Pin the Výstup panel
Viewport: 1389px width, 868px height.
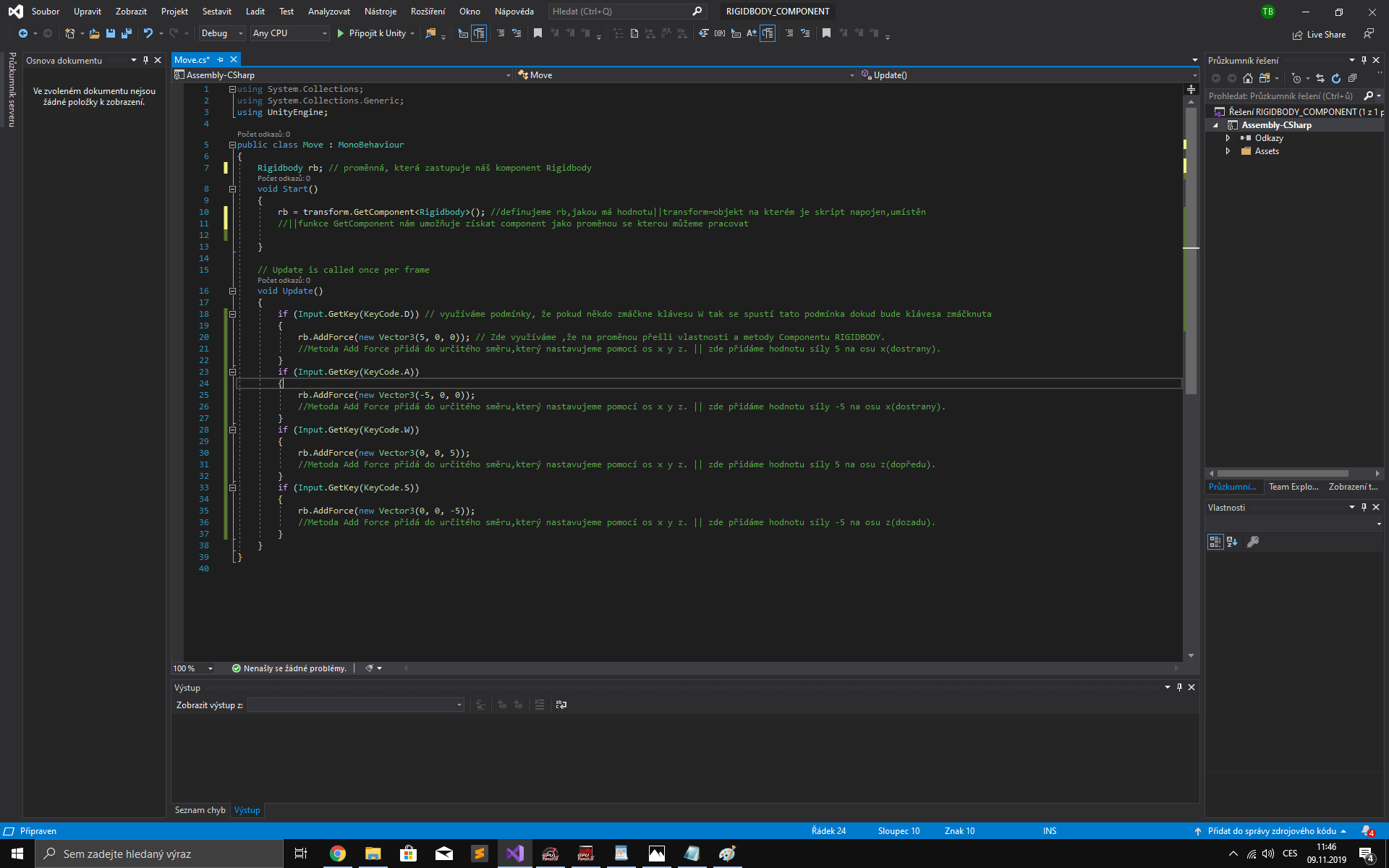(x=1179, y=687)
